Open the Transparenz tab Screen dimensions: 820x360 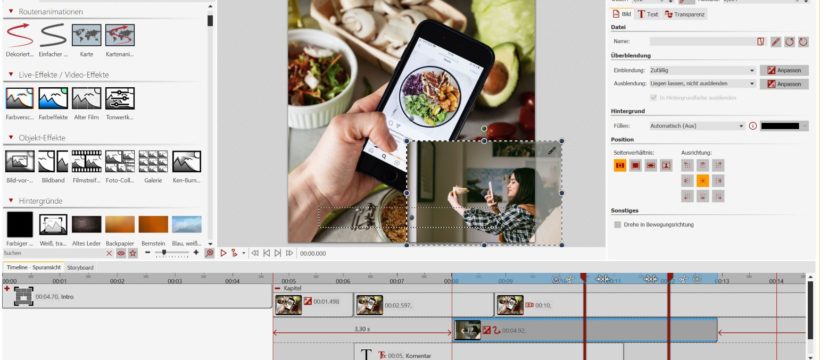pyautogui.click(x=685, y=15)
